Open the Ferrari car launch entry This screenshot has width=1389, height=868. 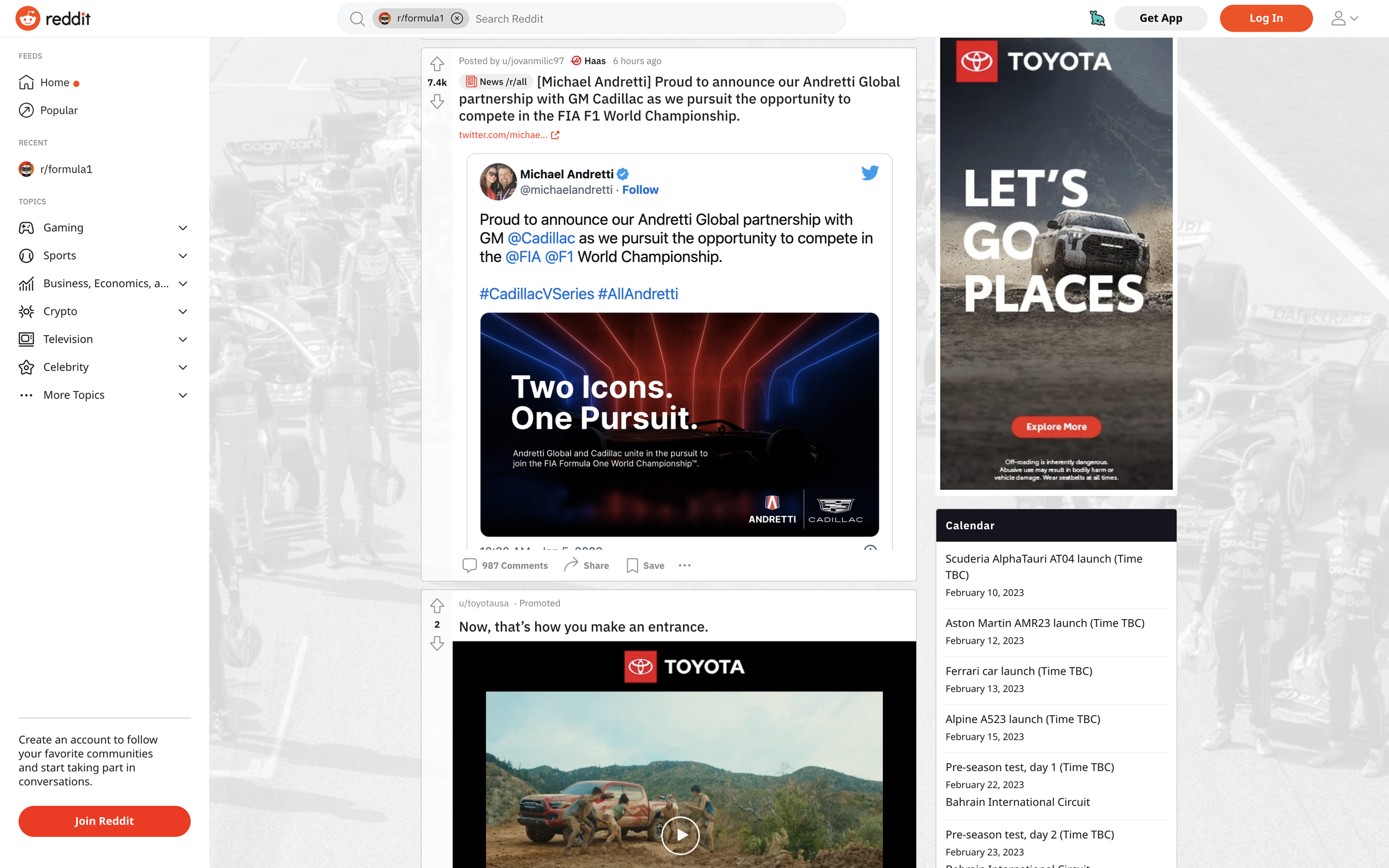click(x=1018, y=671)
